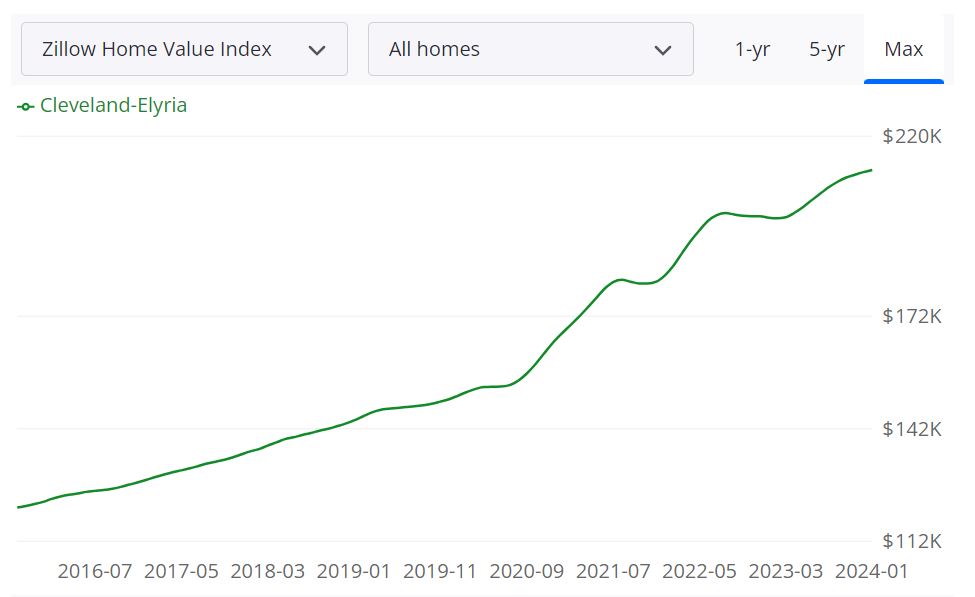Enable the 1-yr time range
This screenshot has height=597, width=975.
coord(752,48)
